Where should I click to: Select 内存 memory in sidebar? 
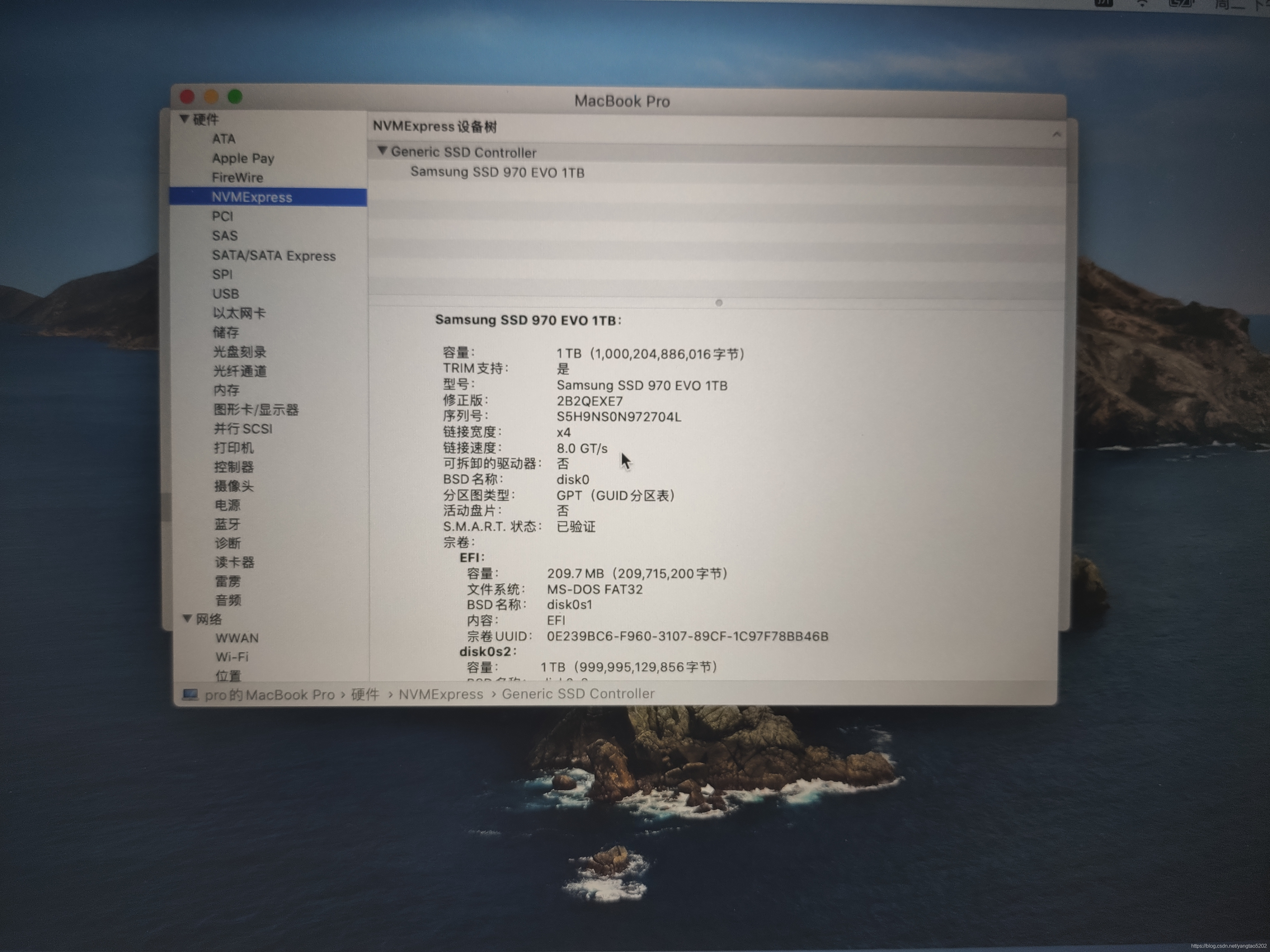(x=226, y=390)
